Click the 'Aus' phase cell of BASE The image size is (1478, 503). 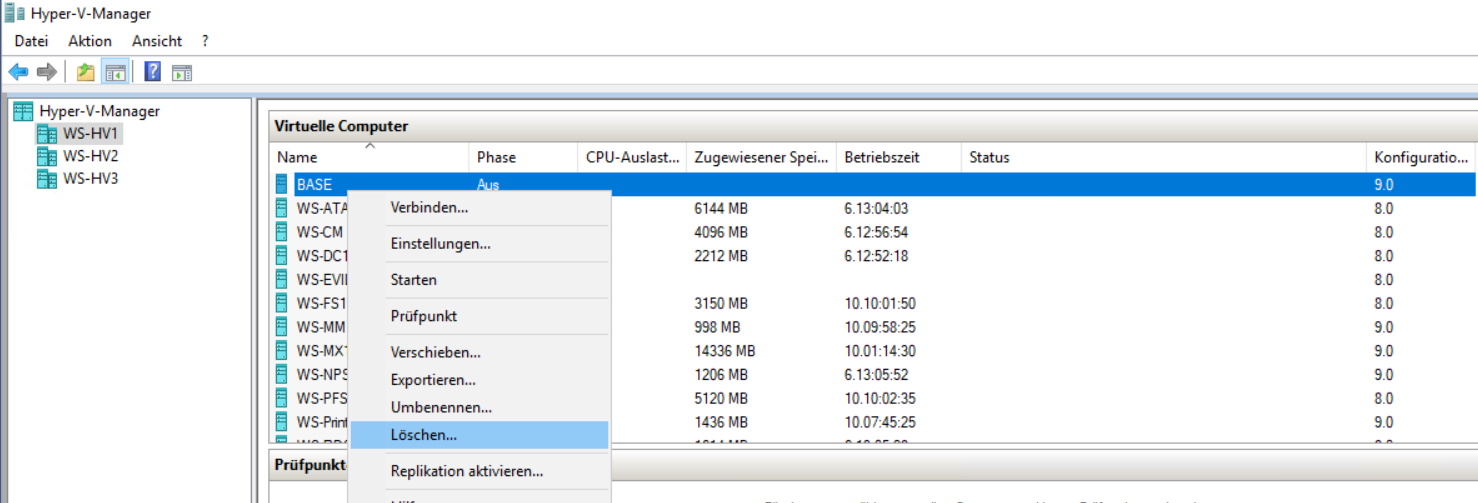488,185
